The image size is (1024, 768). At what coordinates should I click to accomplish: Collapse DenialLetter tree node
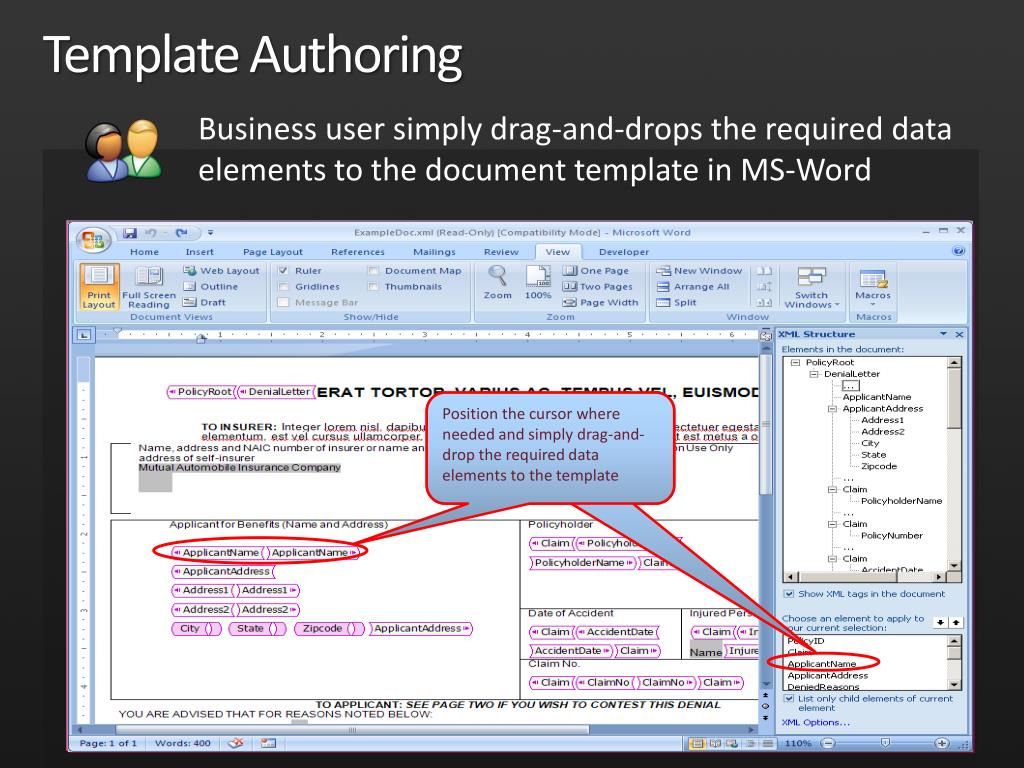(814, 374)
